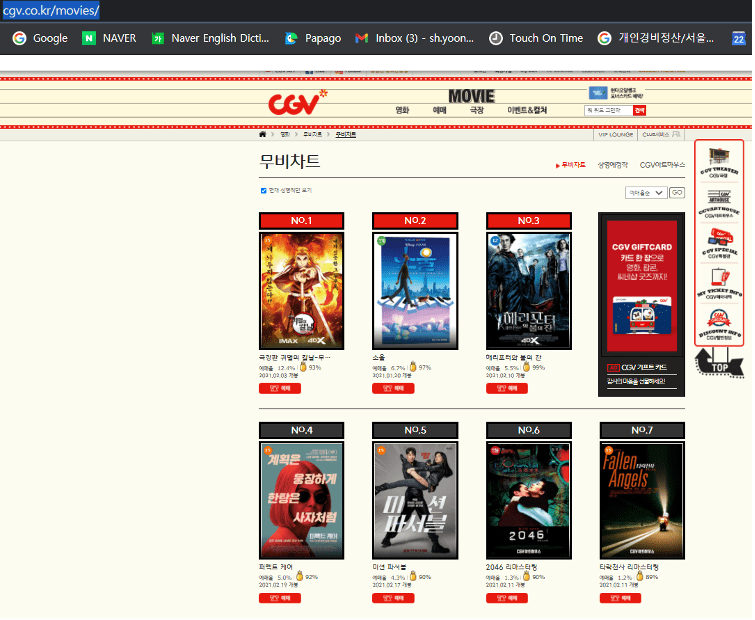Select the red 무비차트 tab

click(571, 165)
